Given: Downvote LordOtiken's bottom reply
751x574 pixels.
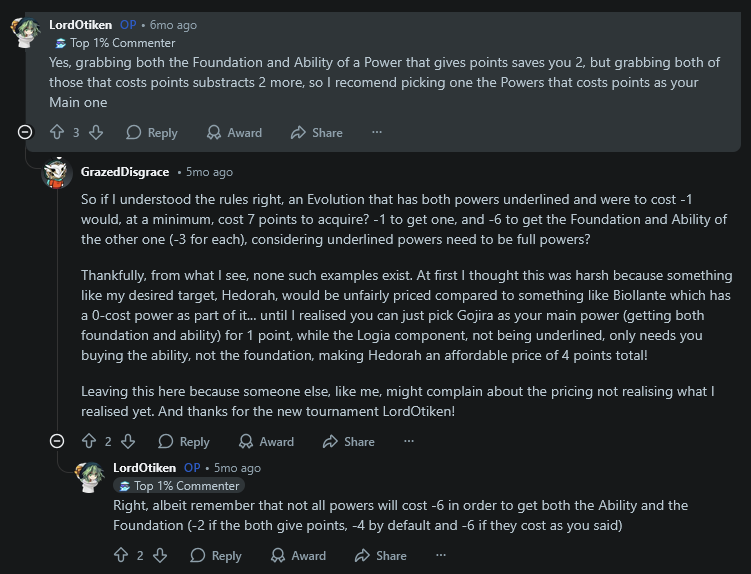Looking at the screenshot, I should [x=160, y=555].
